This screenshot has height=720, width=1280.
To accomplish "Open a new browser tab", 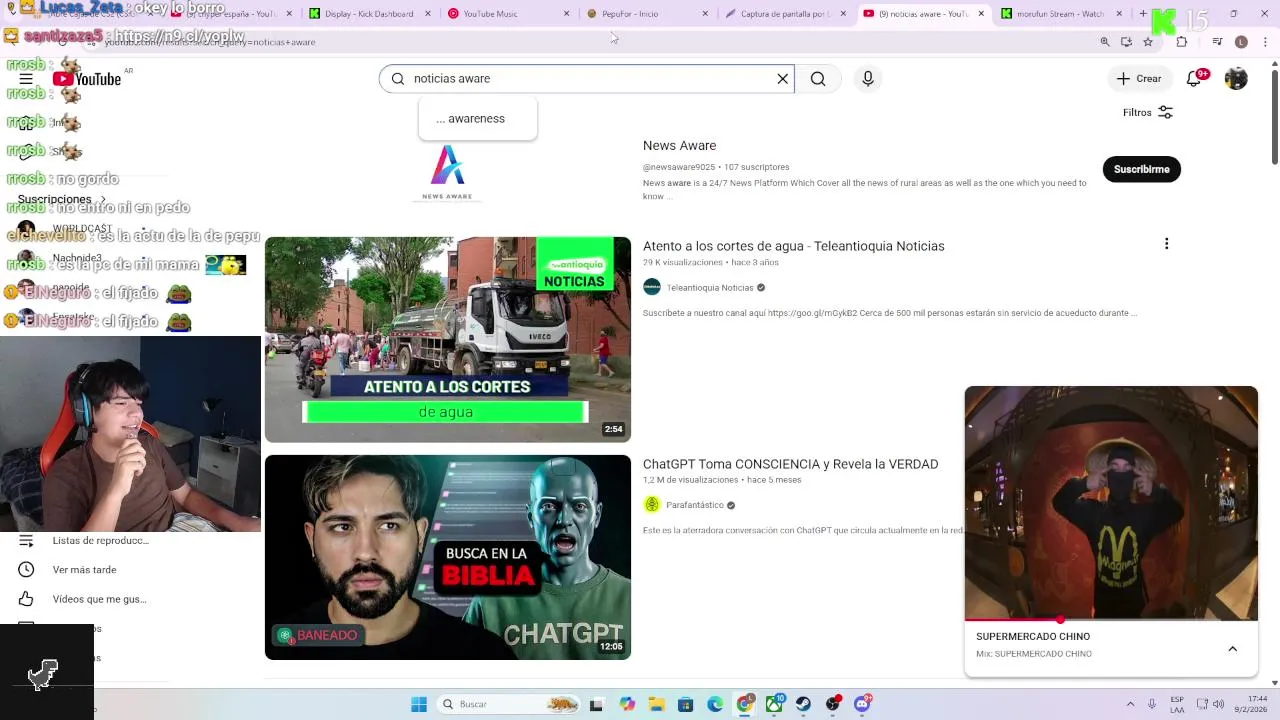I will (x=1143, y=14).
